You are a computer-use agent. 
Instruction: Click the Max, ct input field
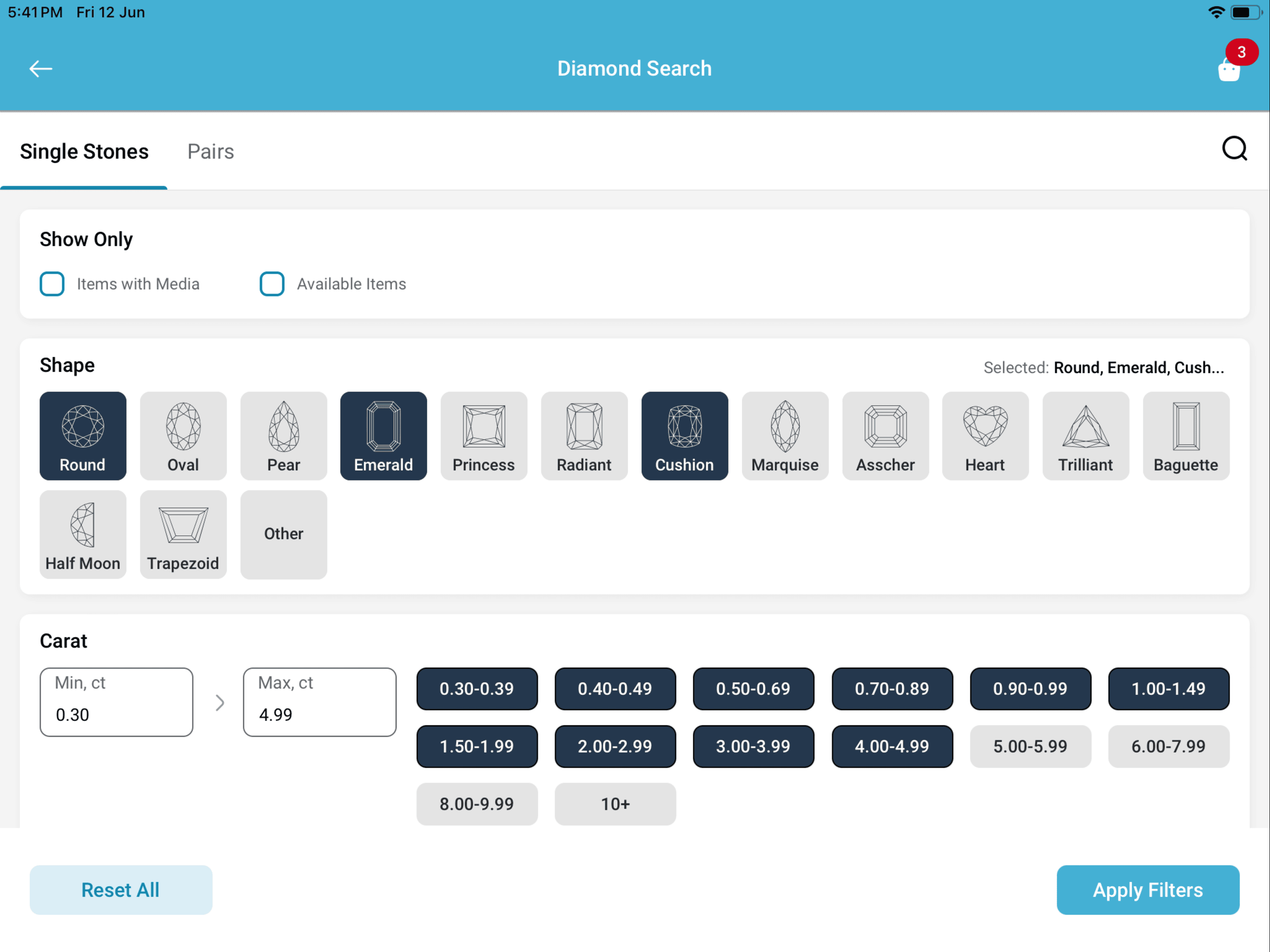click(320, 701)
